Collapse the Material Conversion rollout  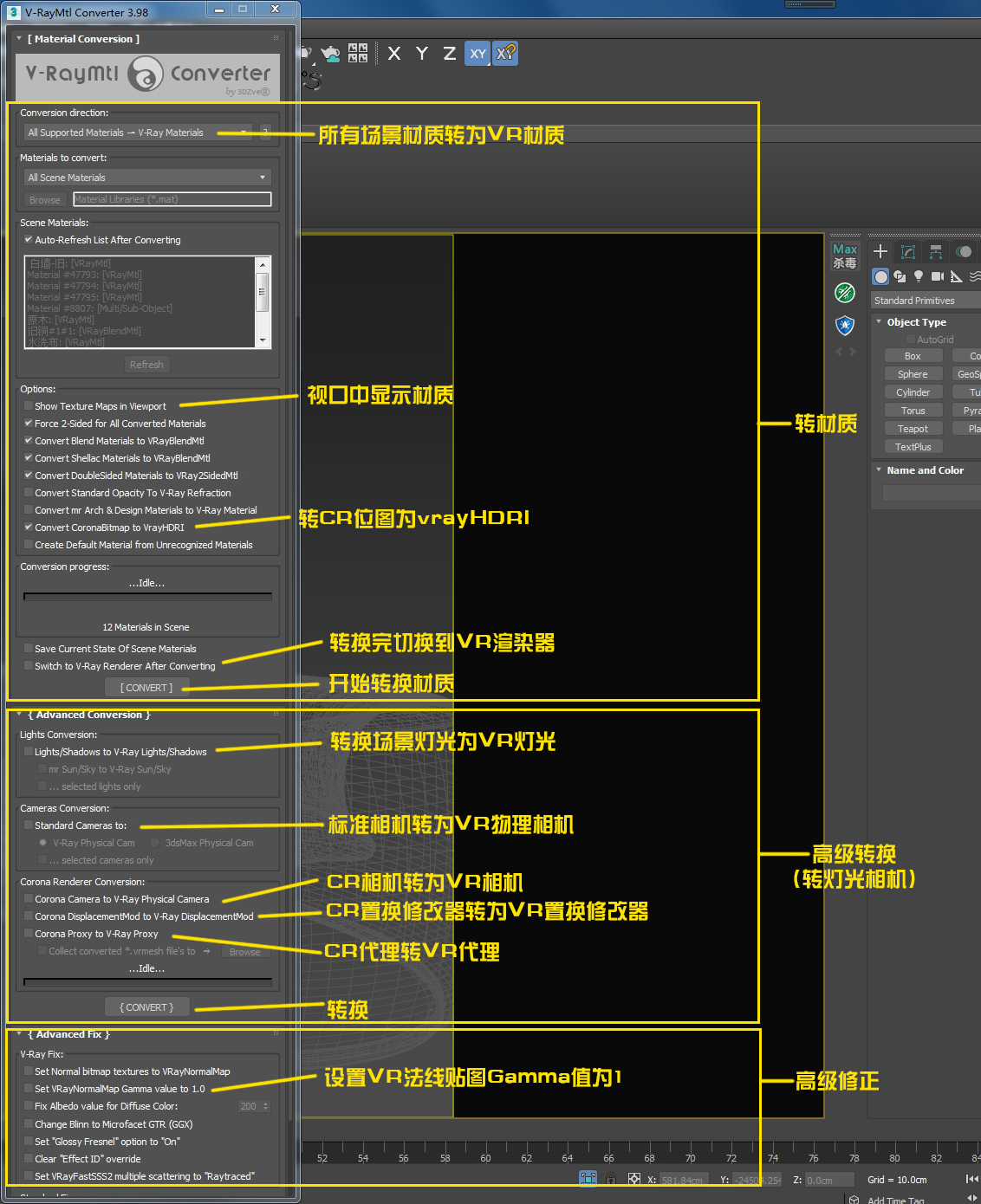point(19,39)
